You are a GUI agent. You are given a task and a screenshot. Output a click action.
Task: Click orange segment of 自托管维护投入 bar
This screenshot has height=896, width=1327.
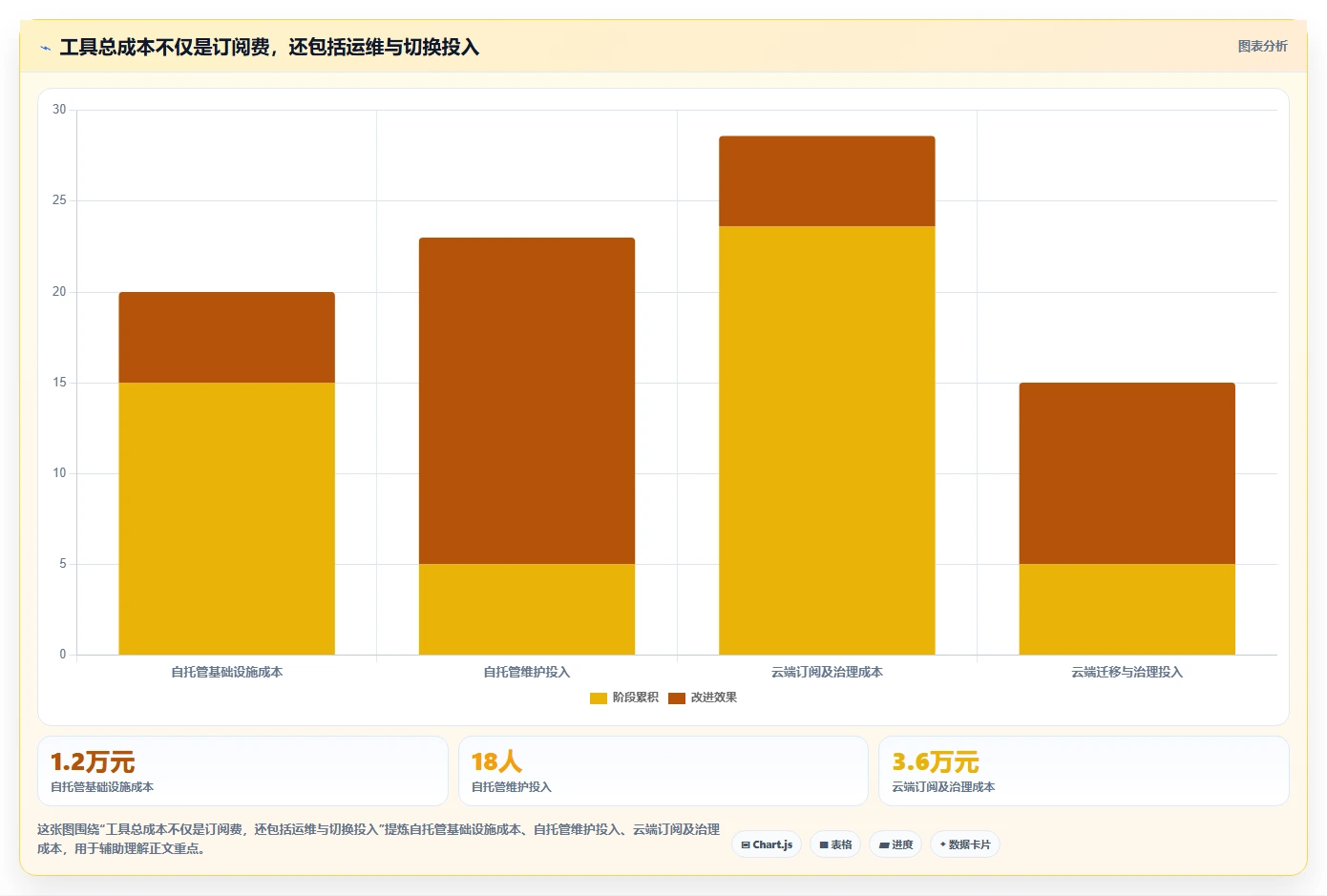tap(527, 401)
